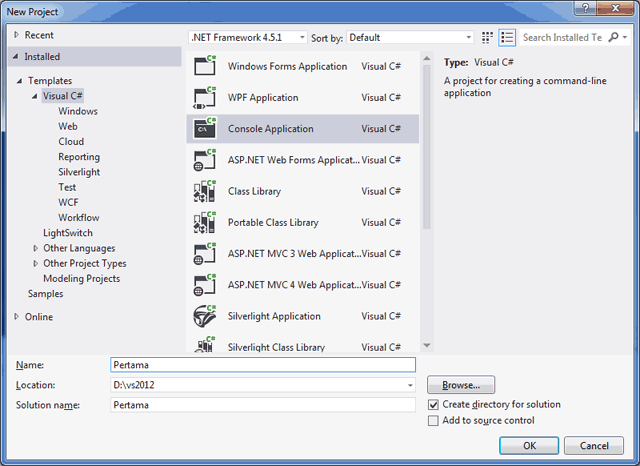The width and height of the screenshot is (640, 466).
Task: Select the ASP.NET Web Forms Application icon
Action: point(205,160)
